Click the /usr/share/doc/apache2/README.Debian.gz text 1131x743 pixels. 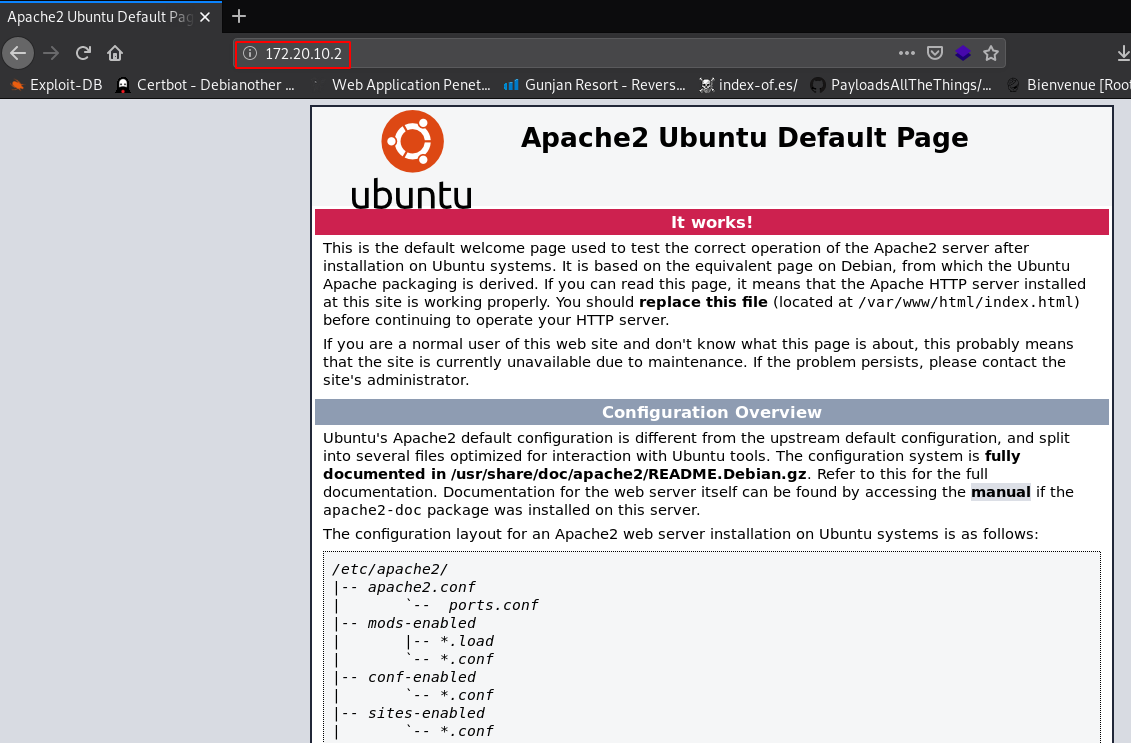pos(628,474)
